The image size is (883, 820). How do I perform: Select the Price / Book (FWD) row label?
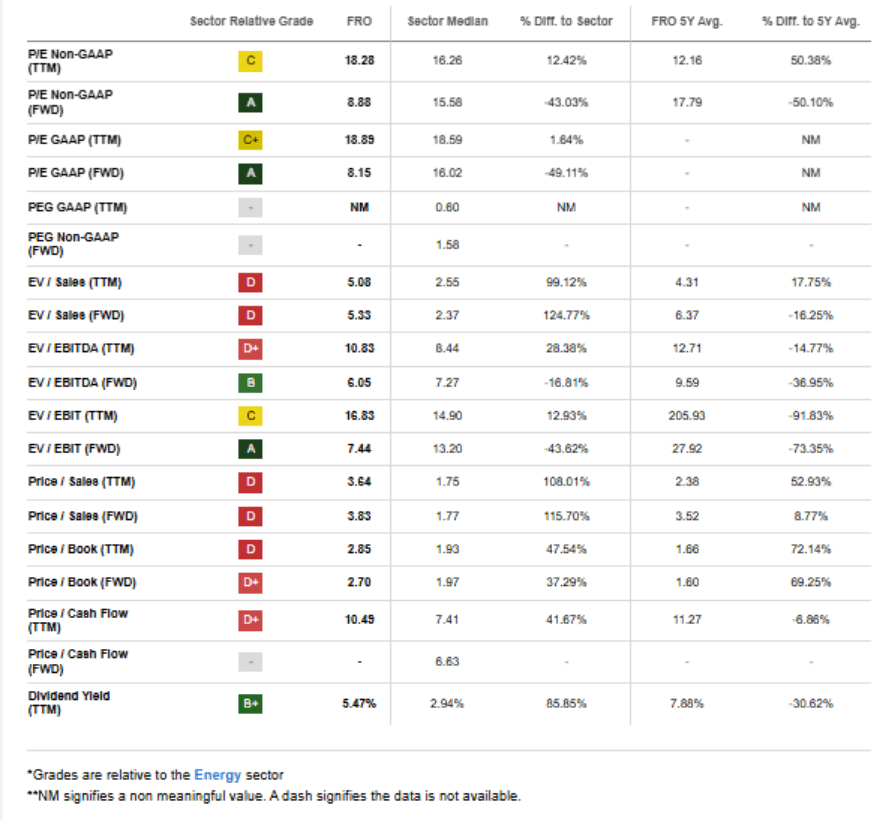pyautogui.click(x=82, y=582)
